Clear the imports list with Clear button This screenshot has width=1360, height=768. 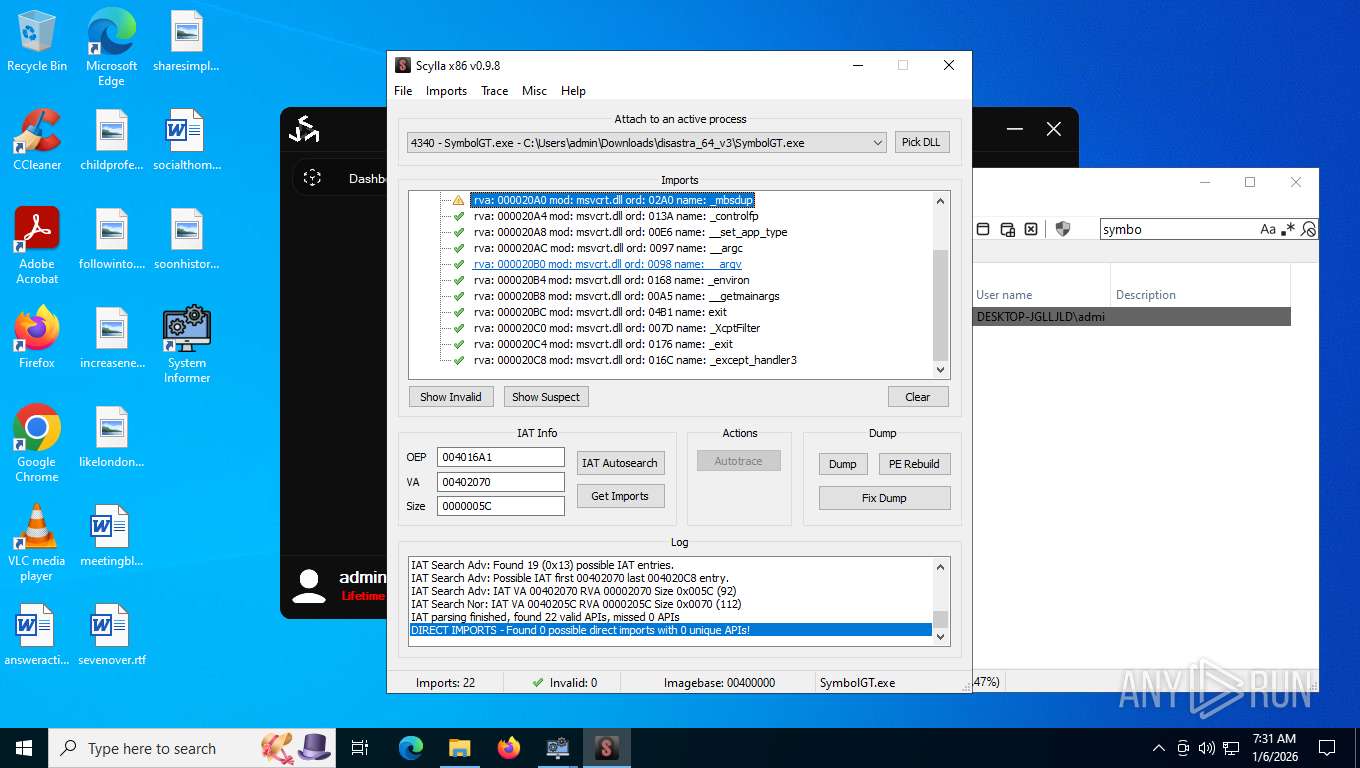click(917, 397)
